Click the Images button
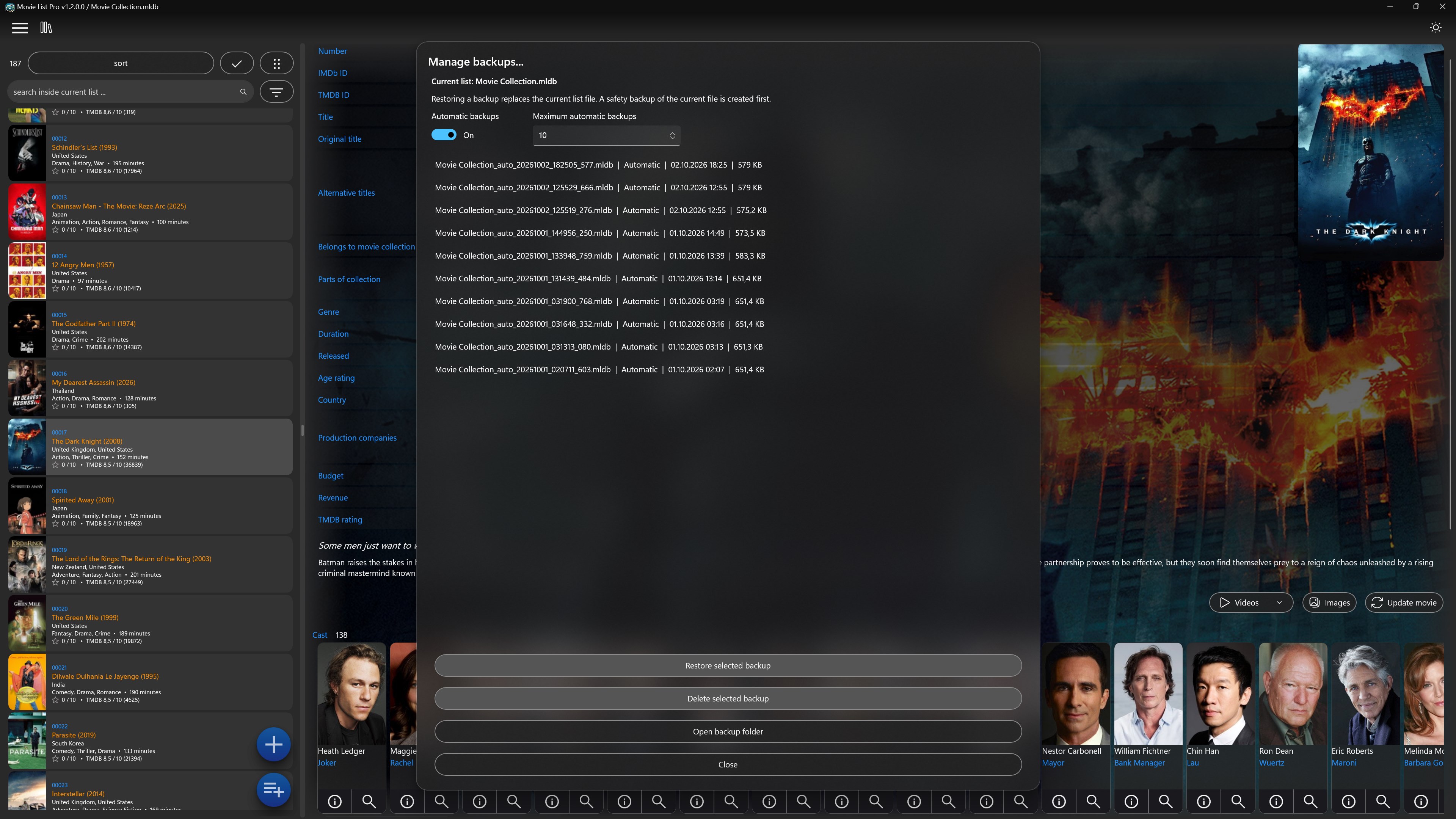This screenshot has height=819, width=1456. 1329,602
